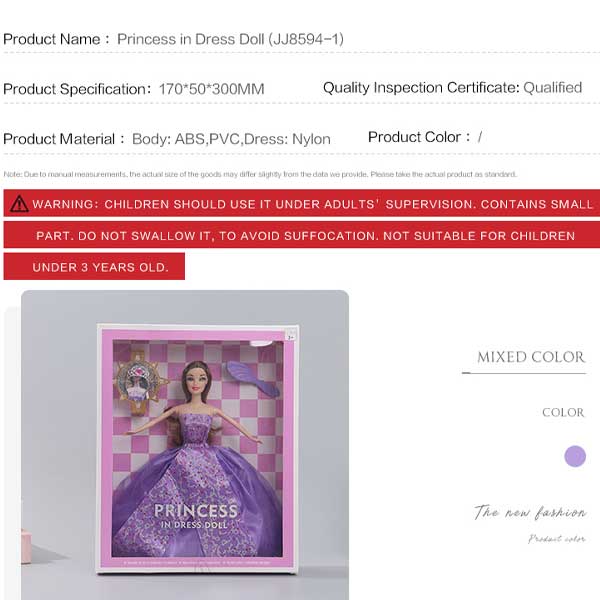
Task: Click the UNDER 3 YEARS OLD banner
Action: click(x=94, y=266)
